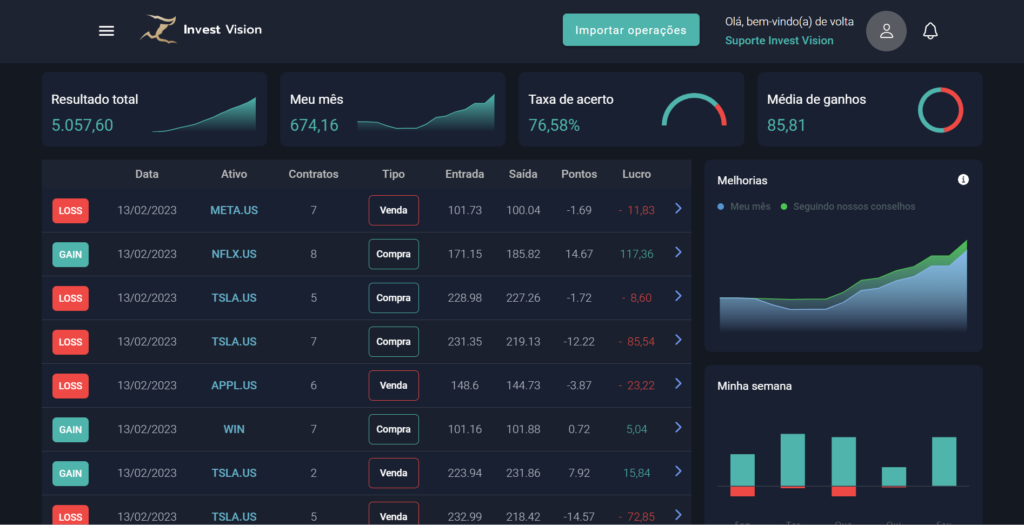Viewport: 1024px width, 525px height.
Task: Open the user profile avatar
Action: [x=886, y=31]
